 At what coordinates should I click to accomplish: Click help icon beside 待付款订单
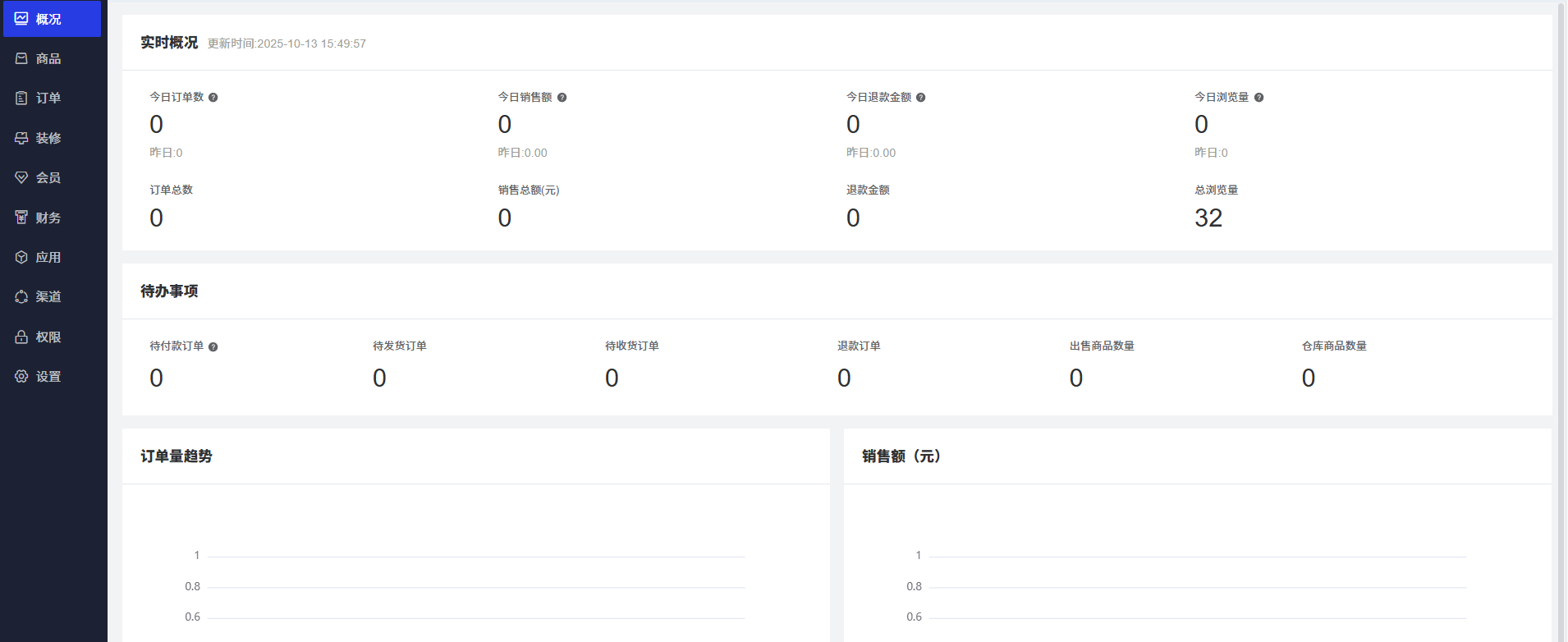[213, 347]
